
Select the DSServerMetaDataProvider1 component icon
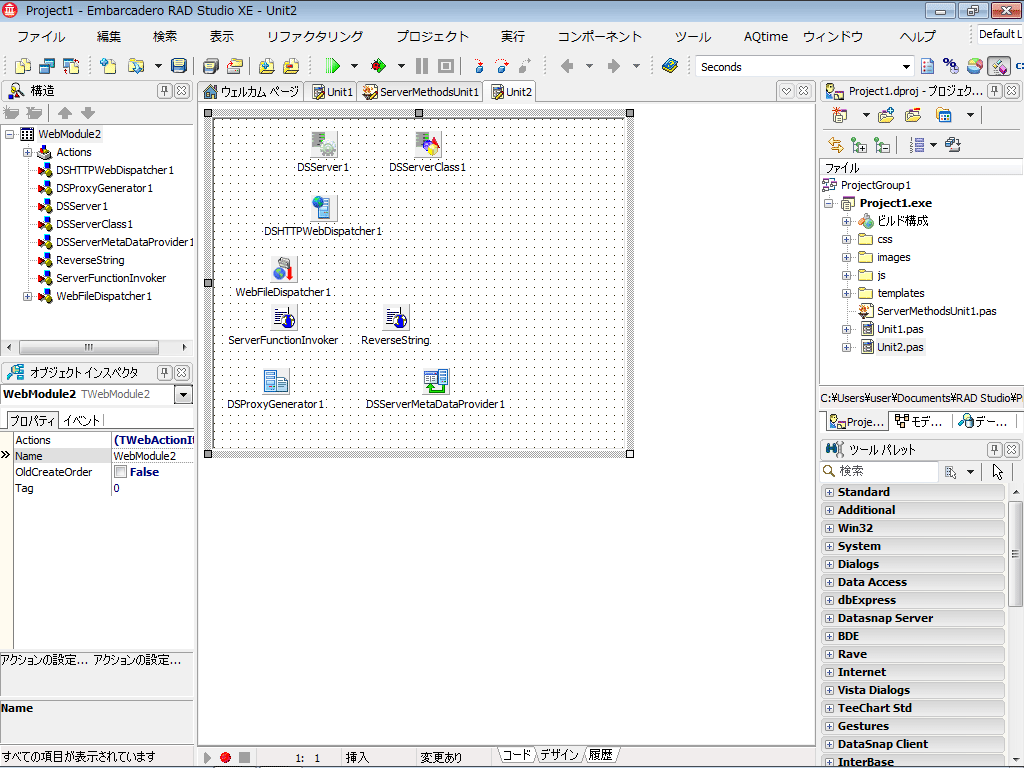point(436,381)
